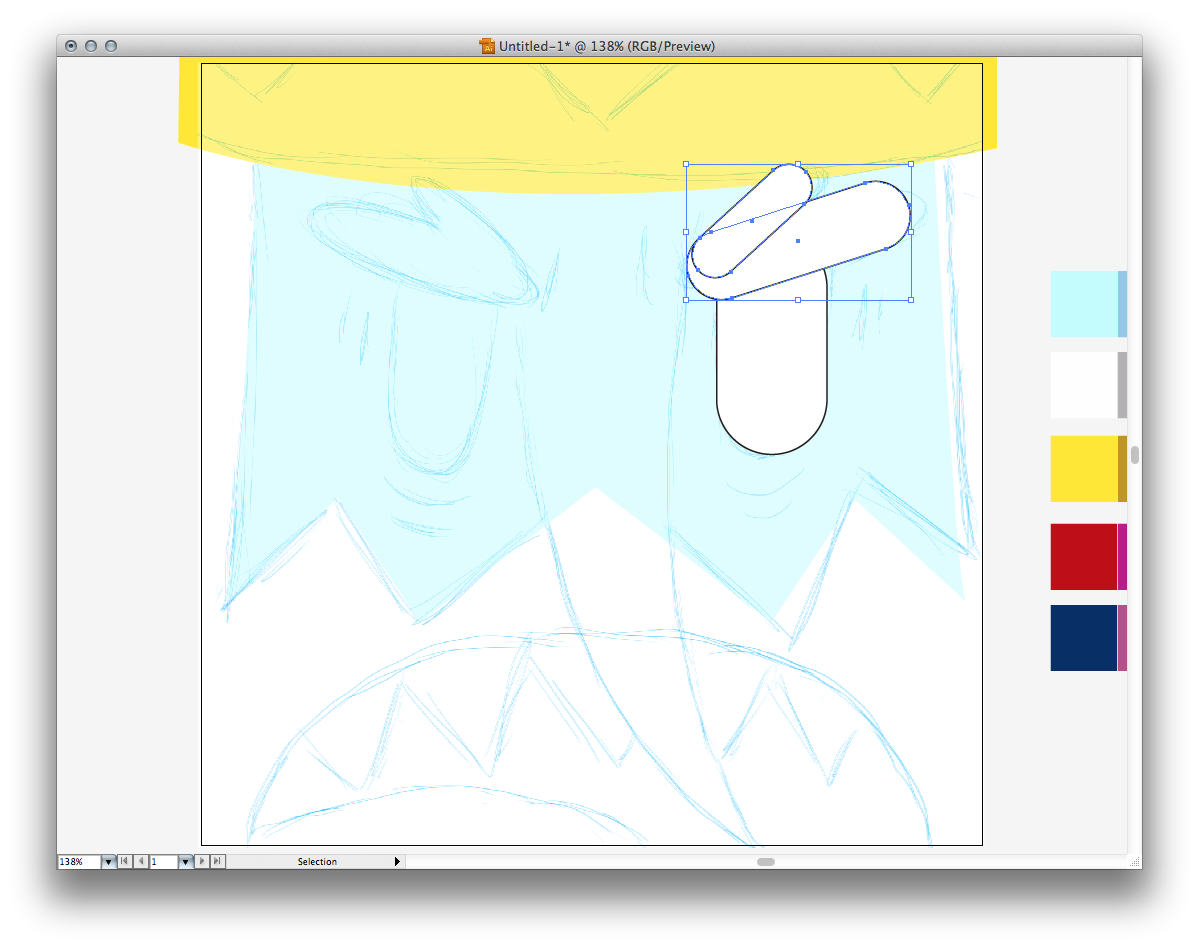Pick the navy blue color swatch
The image size is (1199, 948).
point(1083,638)
